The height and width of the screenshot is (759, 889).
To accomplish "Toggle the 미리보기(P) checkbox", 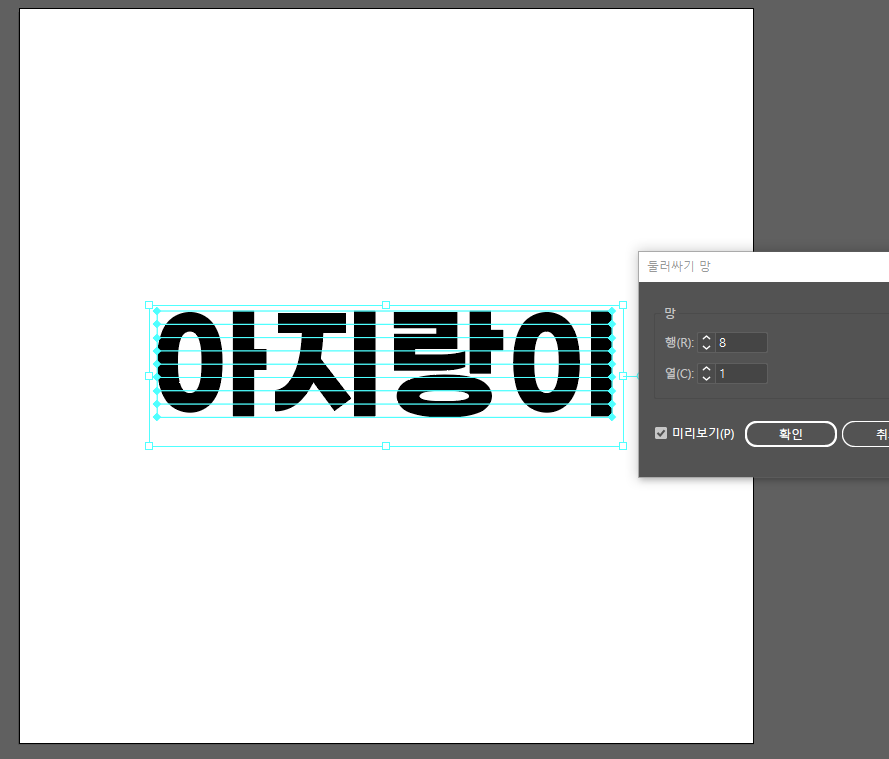I will click(661, 434).
